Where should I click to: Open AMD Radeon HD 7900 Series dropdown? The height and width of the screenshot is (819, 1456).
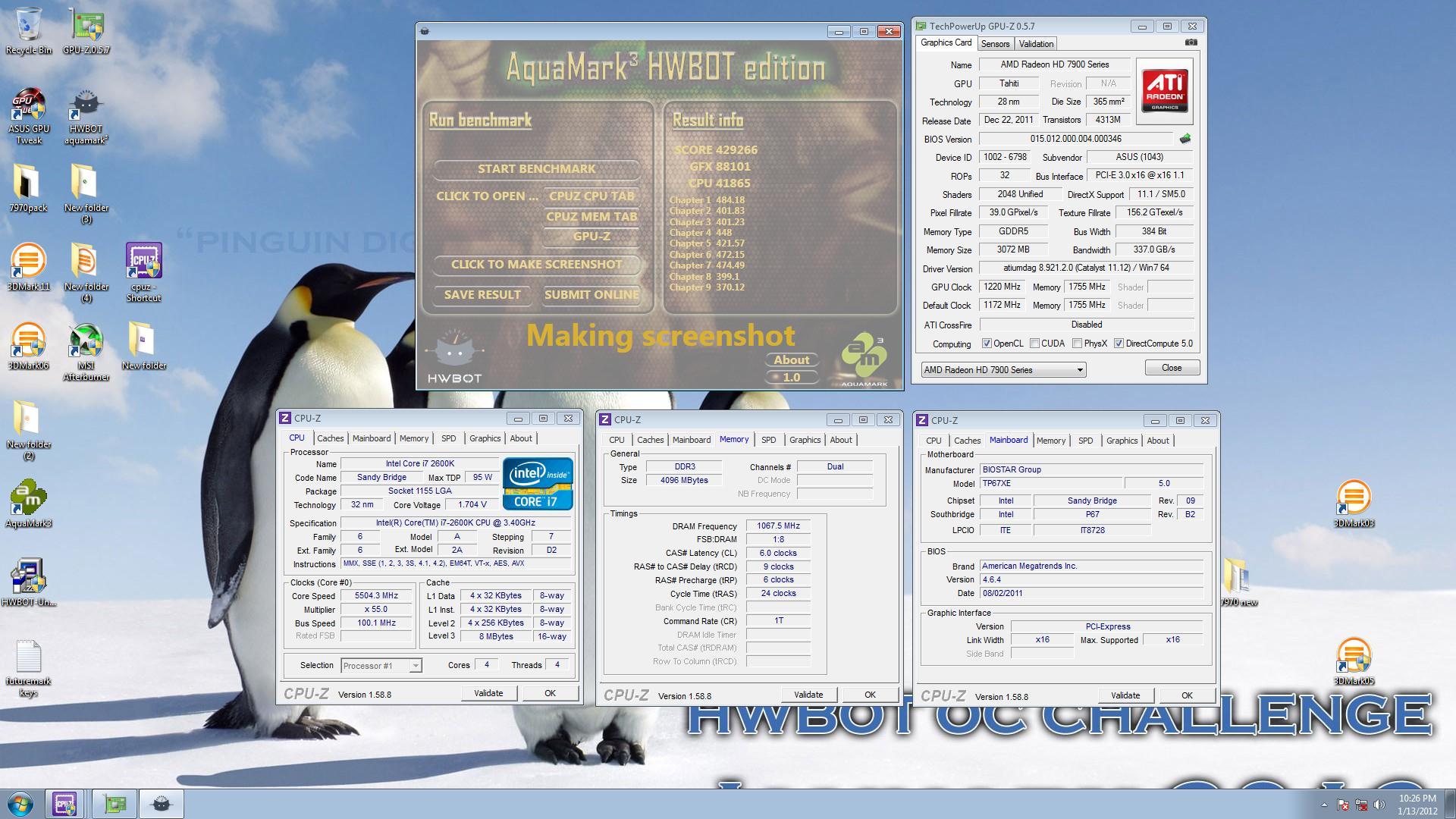[x=1003, y=370]
